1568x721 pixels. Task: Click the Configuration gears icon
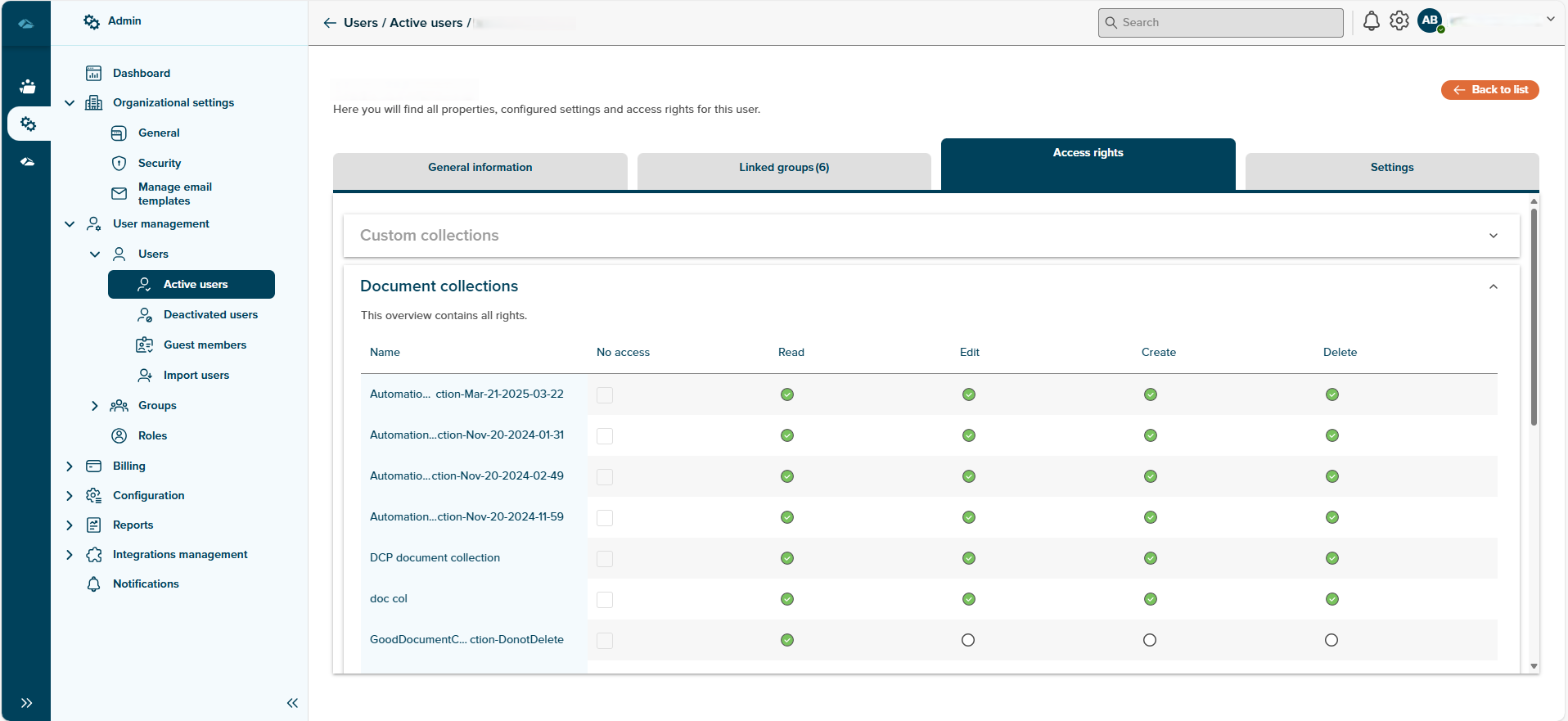[94, 495]
